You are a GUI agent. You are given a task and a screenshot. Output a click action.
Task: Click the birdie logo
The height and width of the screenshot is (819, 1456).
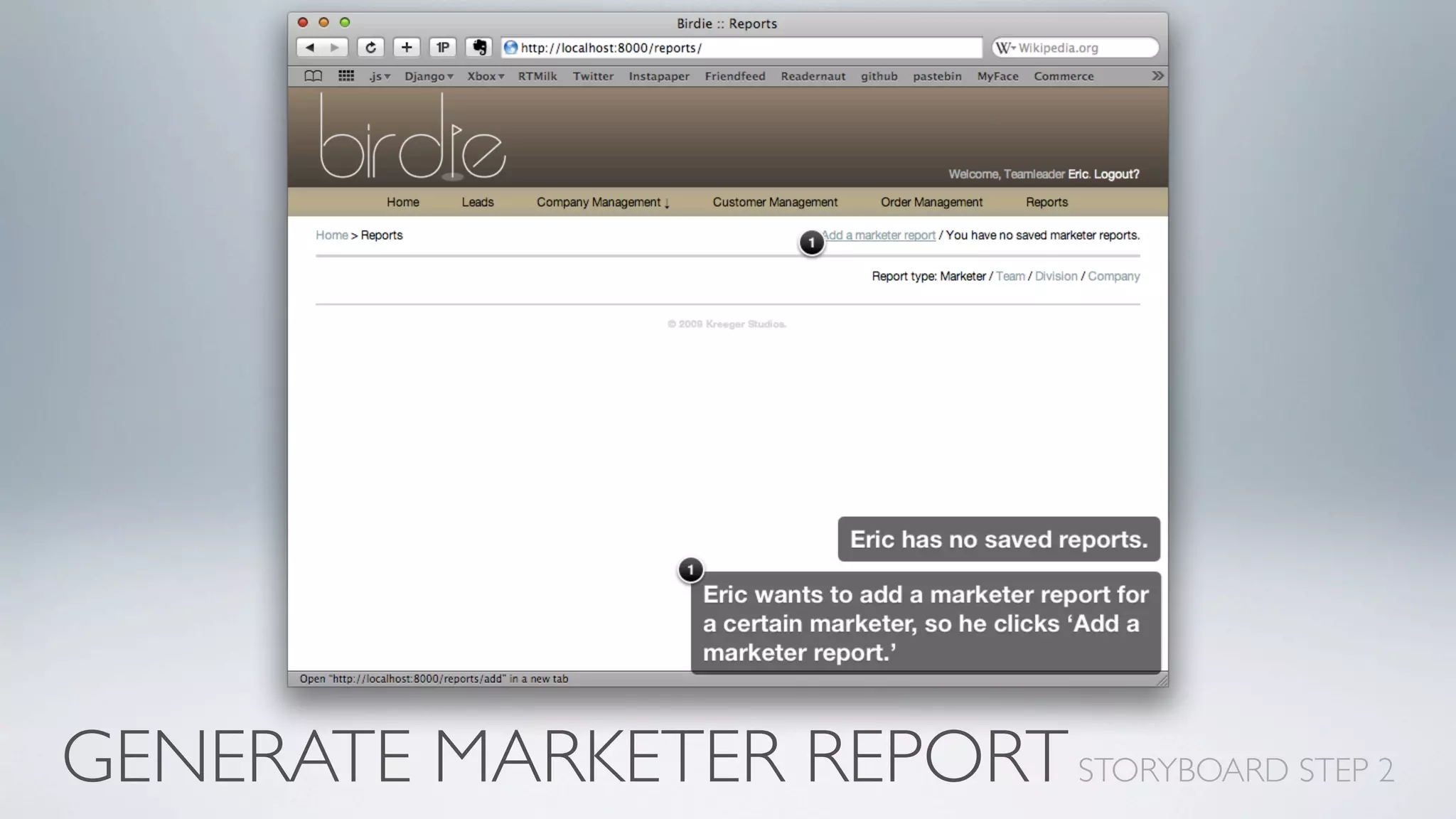click(412, 136)
